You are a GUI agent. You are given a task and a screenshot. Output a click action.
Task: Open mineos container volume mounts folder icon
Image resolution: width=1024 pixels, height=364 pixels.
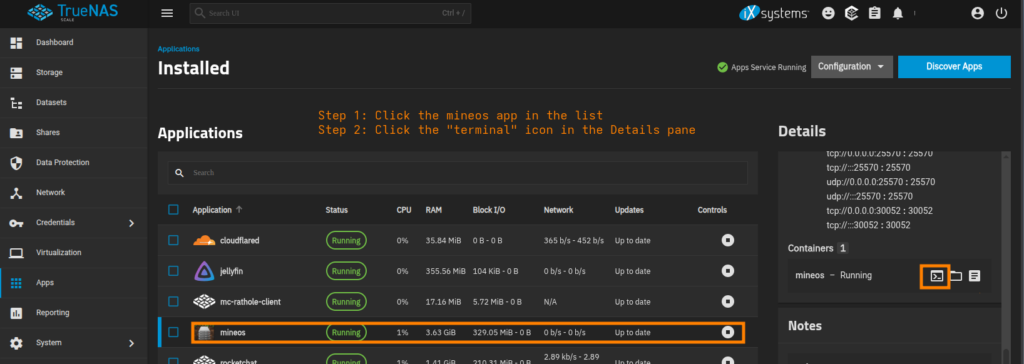coord(956,276)
